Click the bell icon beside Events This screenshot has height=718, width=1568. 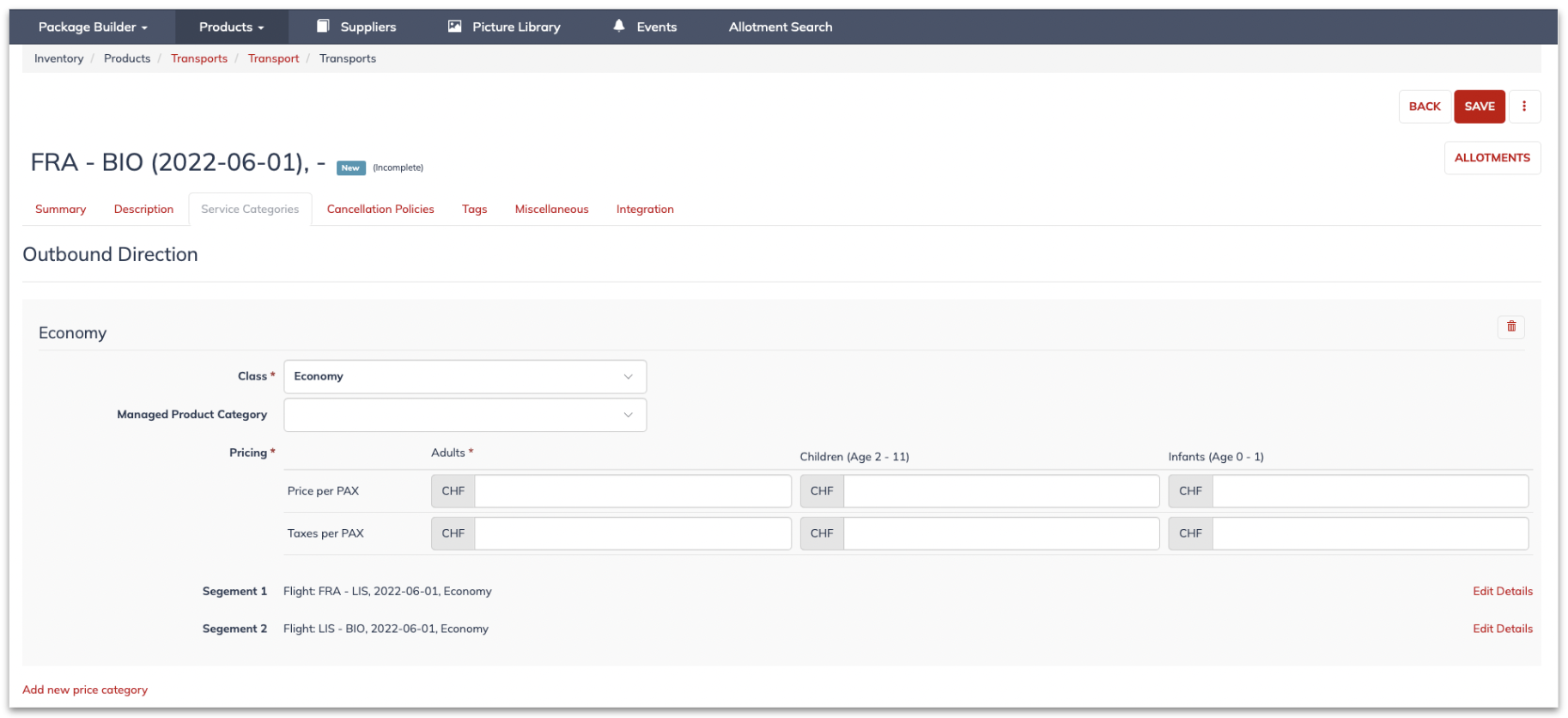[x=619, y=26]
